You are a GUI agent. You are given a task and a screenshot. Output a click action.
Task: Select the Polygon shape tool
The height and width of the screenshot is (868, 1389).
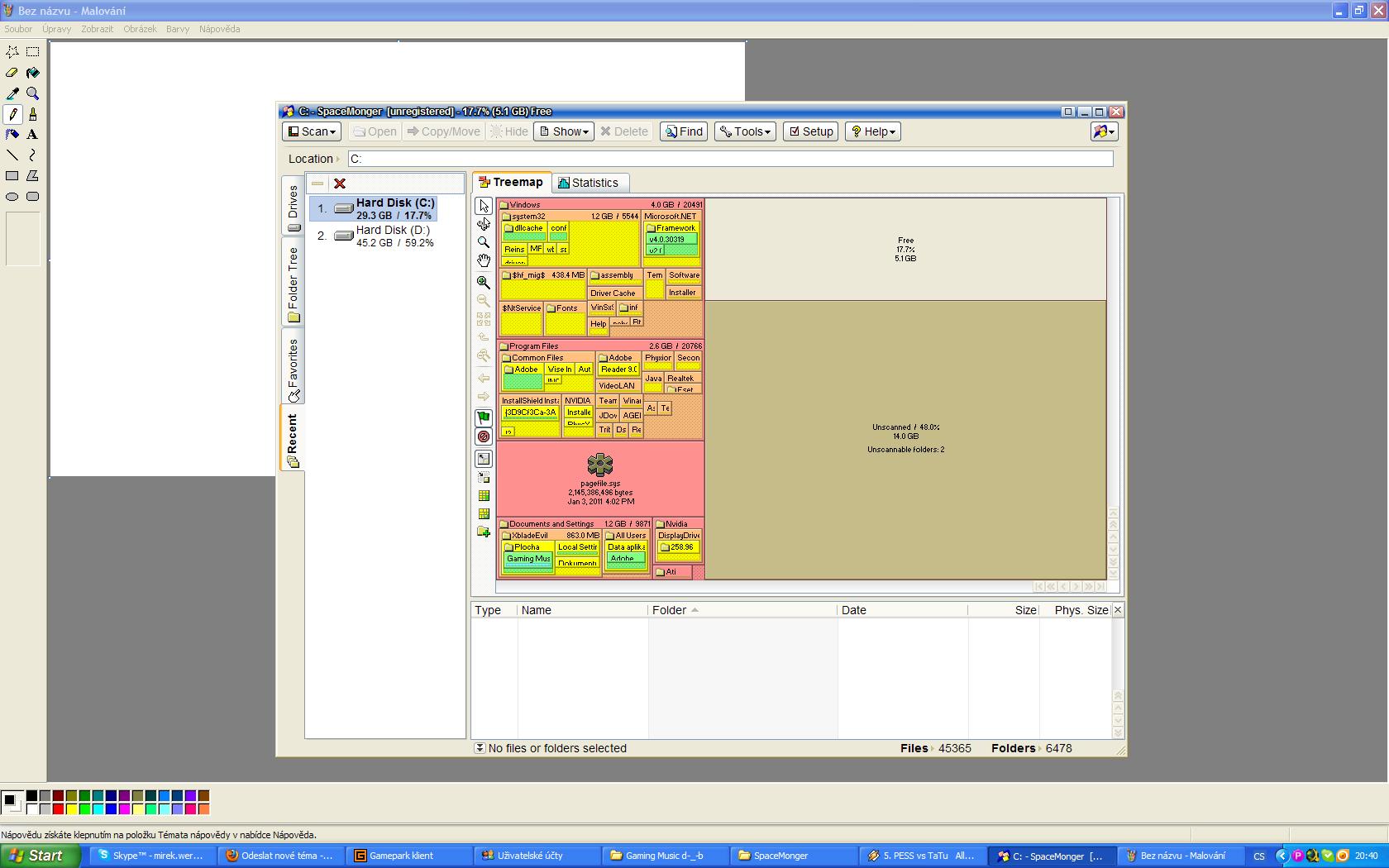pyautogui.click(x=33, y=176)
